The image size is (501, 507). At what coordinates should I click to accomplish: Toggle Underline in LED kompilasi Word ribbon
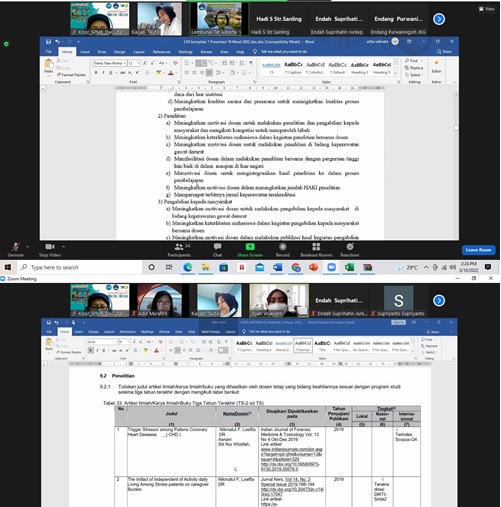(110, 73)
